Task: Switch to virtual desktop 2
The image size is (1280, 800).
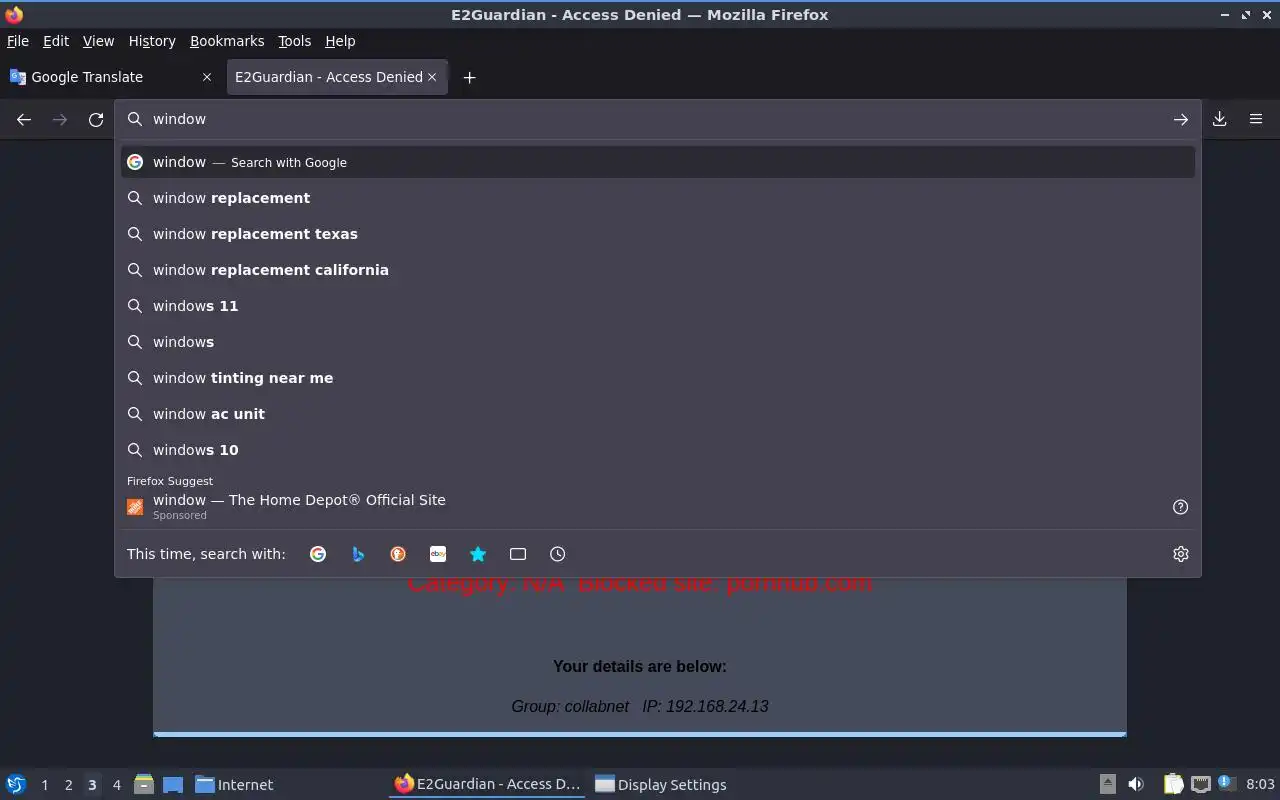Action: pyautogui.click(x=68, y=785)
